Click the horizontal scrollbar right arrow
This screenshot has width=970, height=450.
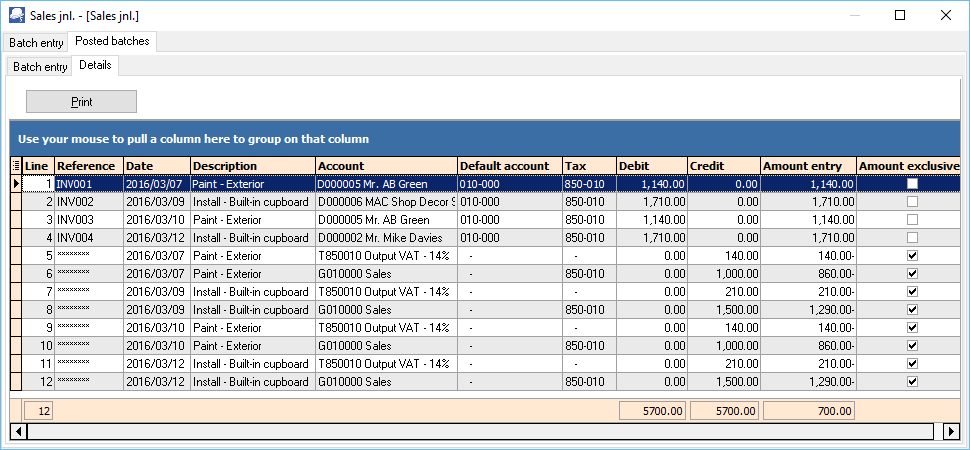[951, 431]
